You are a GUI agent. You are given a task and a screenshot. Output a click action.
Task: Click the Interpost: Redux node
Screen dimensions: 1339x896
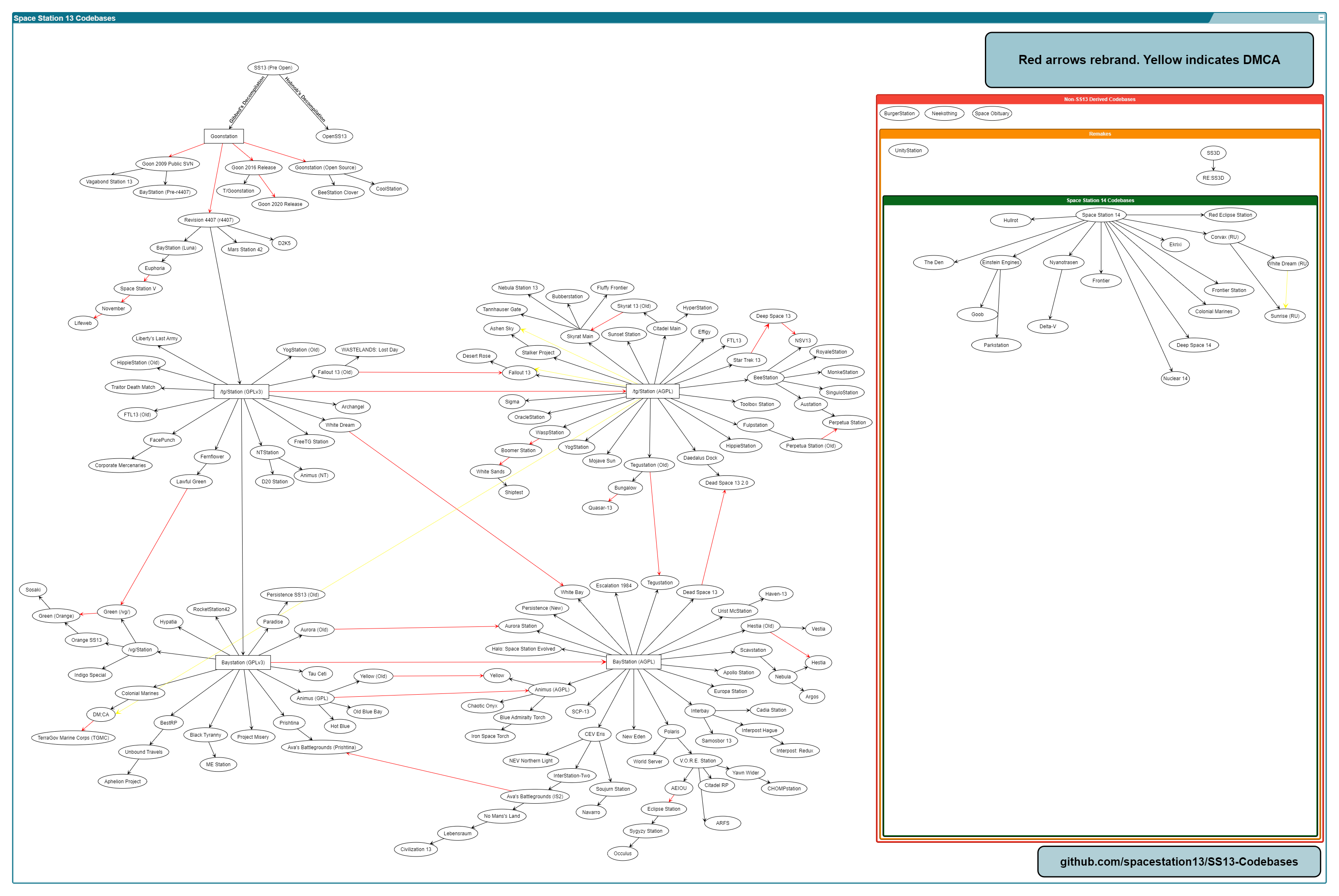794,751
